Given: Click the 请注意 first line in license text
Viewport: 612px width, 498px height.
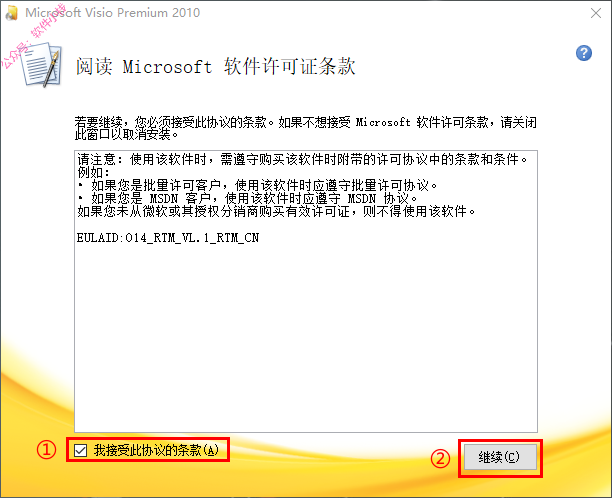Looking at the screenshot, I should point(302,160).
